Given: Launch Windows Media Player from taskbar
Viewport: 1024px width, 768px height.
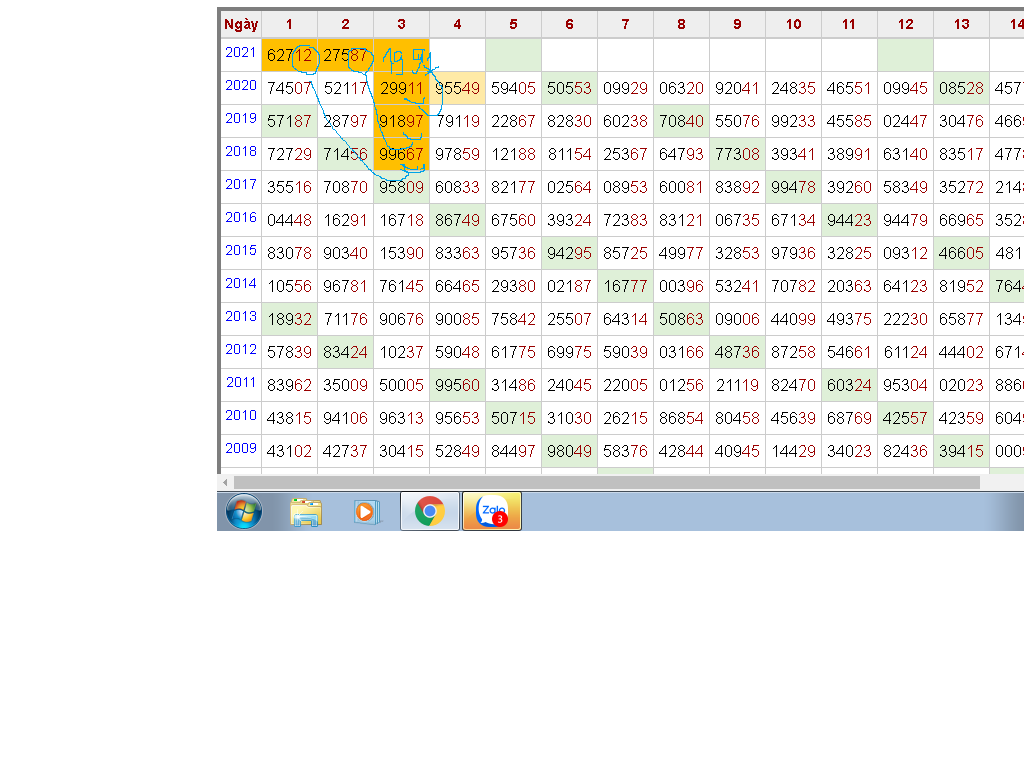Looking at the screenshot, I should tap(367, 512).
